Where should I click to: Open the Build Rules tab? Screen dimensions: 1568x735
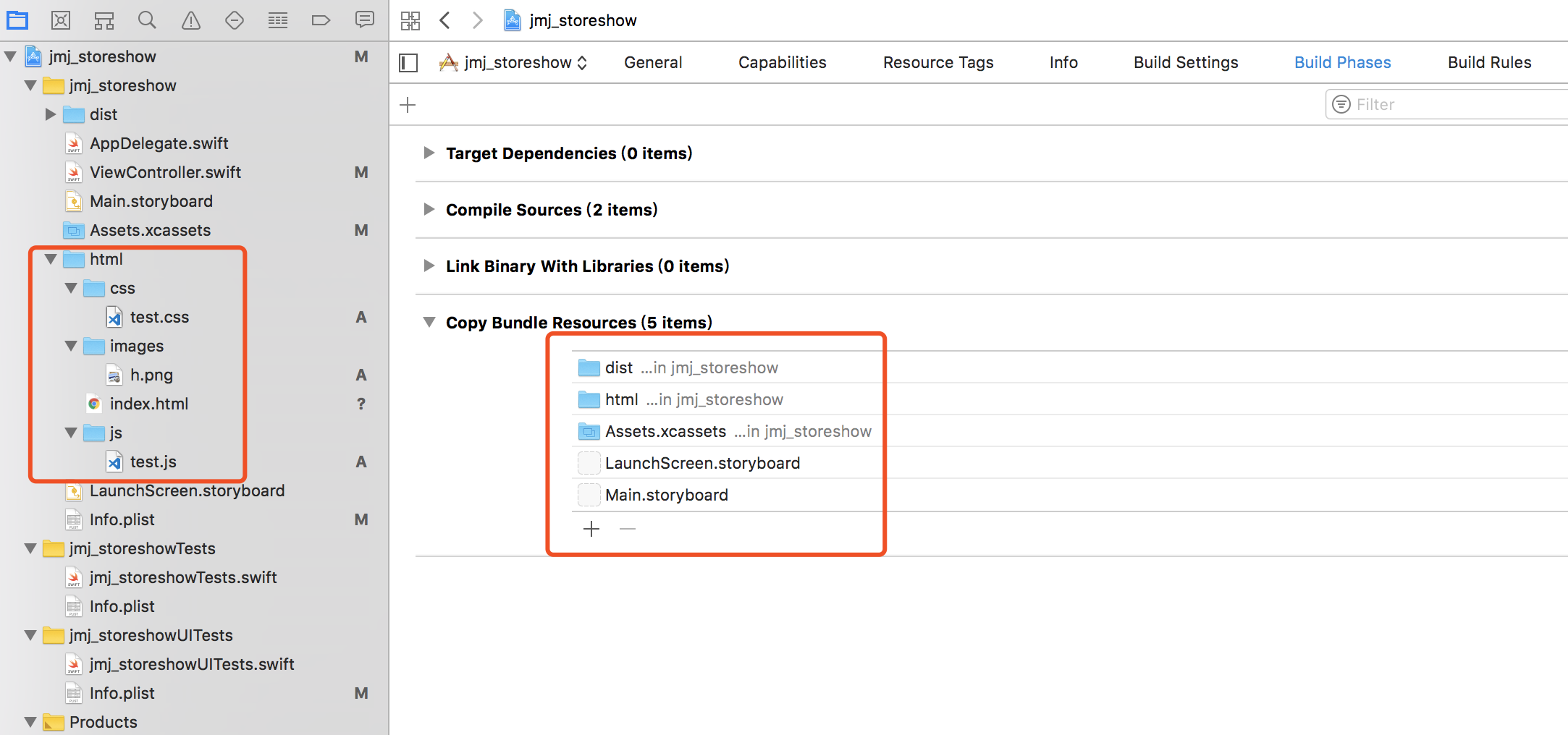coord(1489,63)
